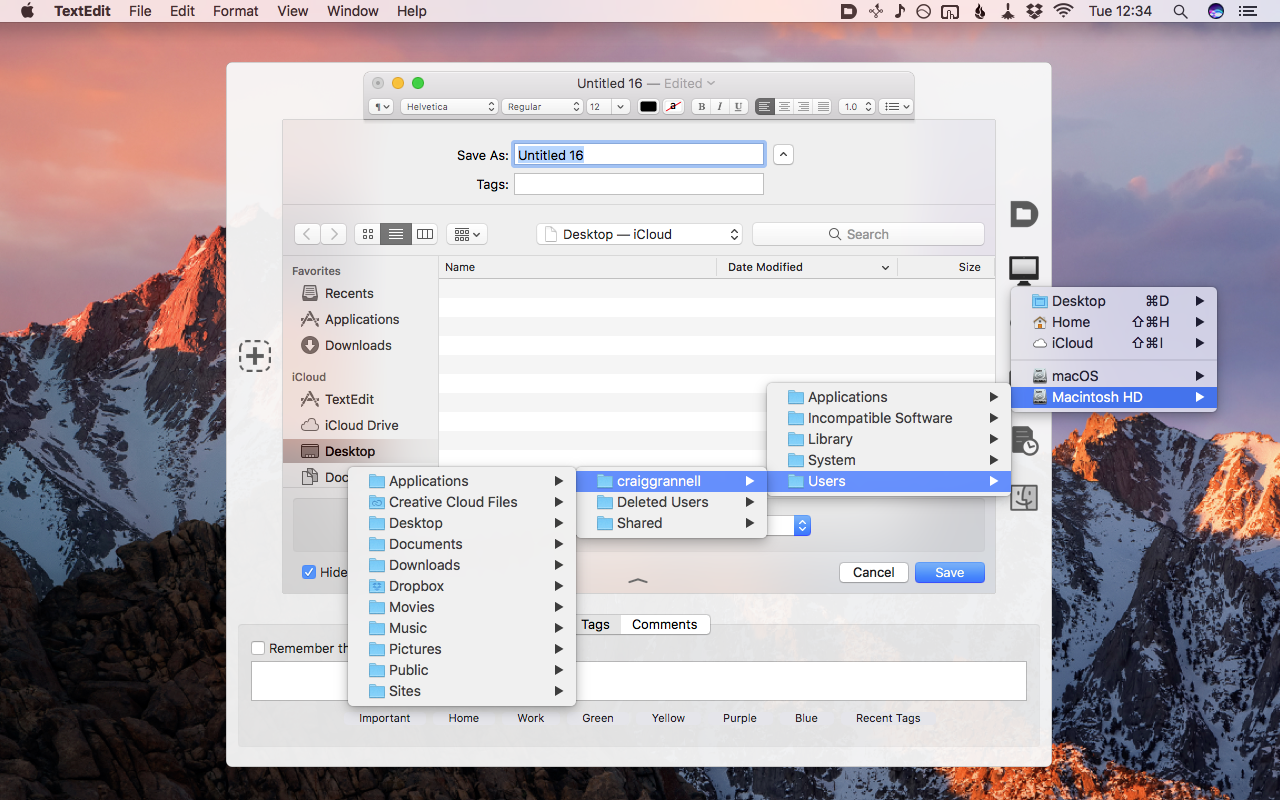This screenshot has height=800, width=1280.
Task: Toggle the Hide extension checkbox
Action: click(x=310, y=572)
